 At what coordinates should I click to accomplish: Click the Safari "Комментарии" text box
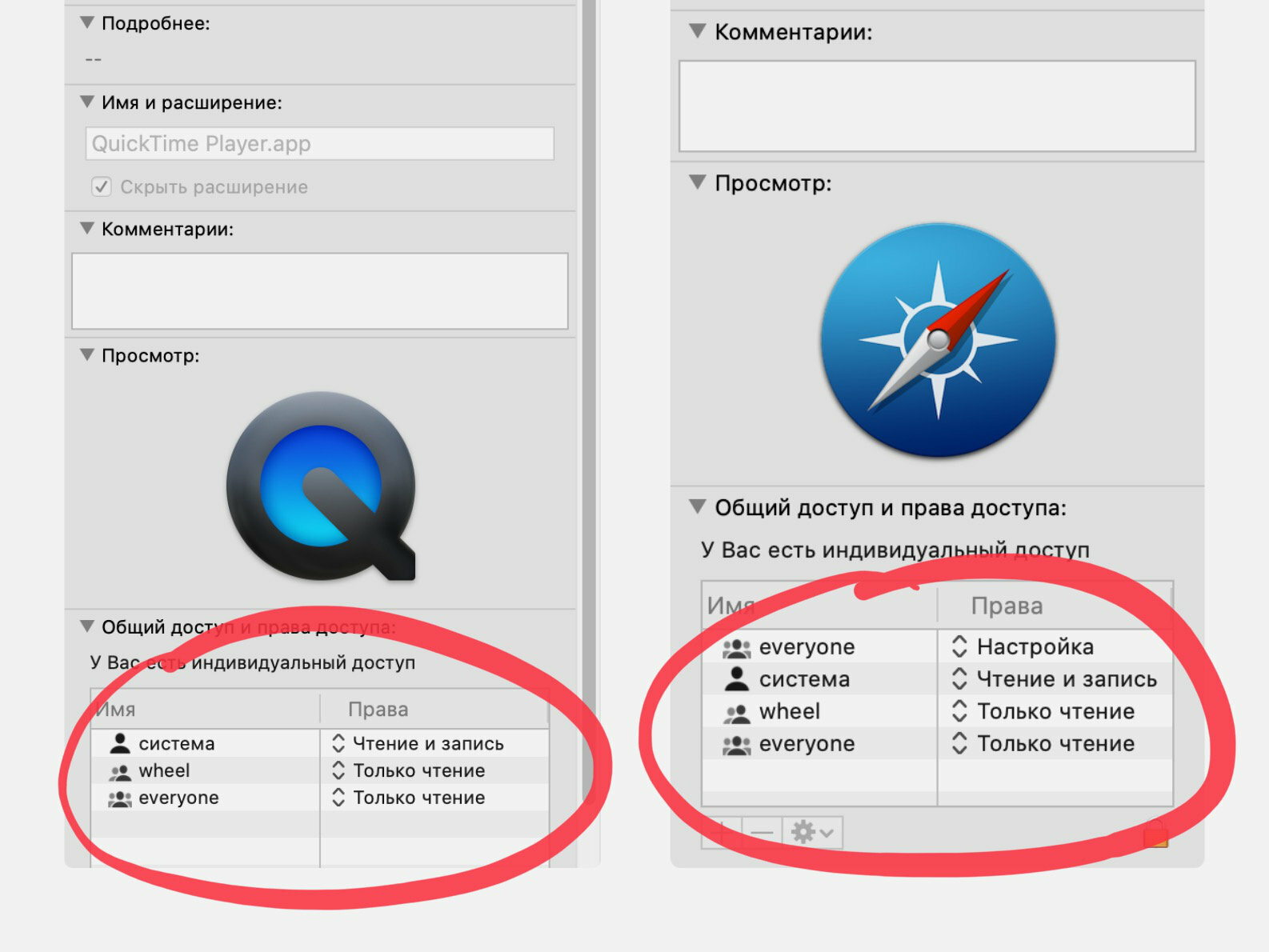937,106
